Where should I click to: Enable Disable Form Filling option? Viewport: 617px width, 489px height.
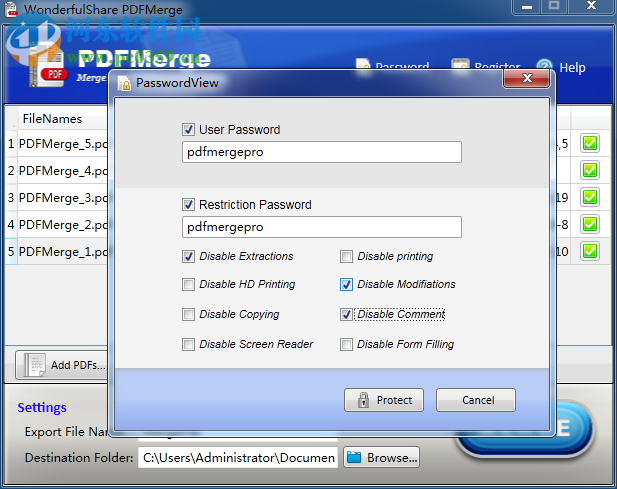(x=346, y=344)
